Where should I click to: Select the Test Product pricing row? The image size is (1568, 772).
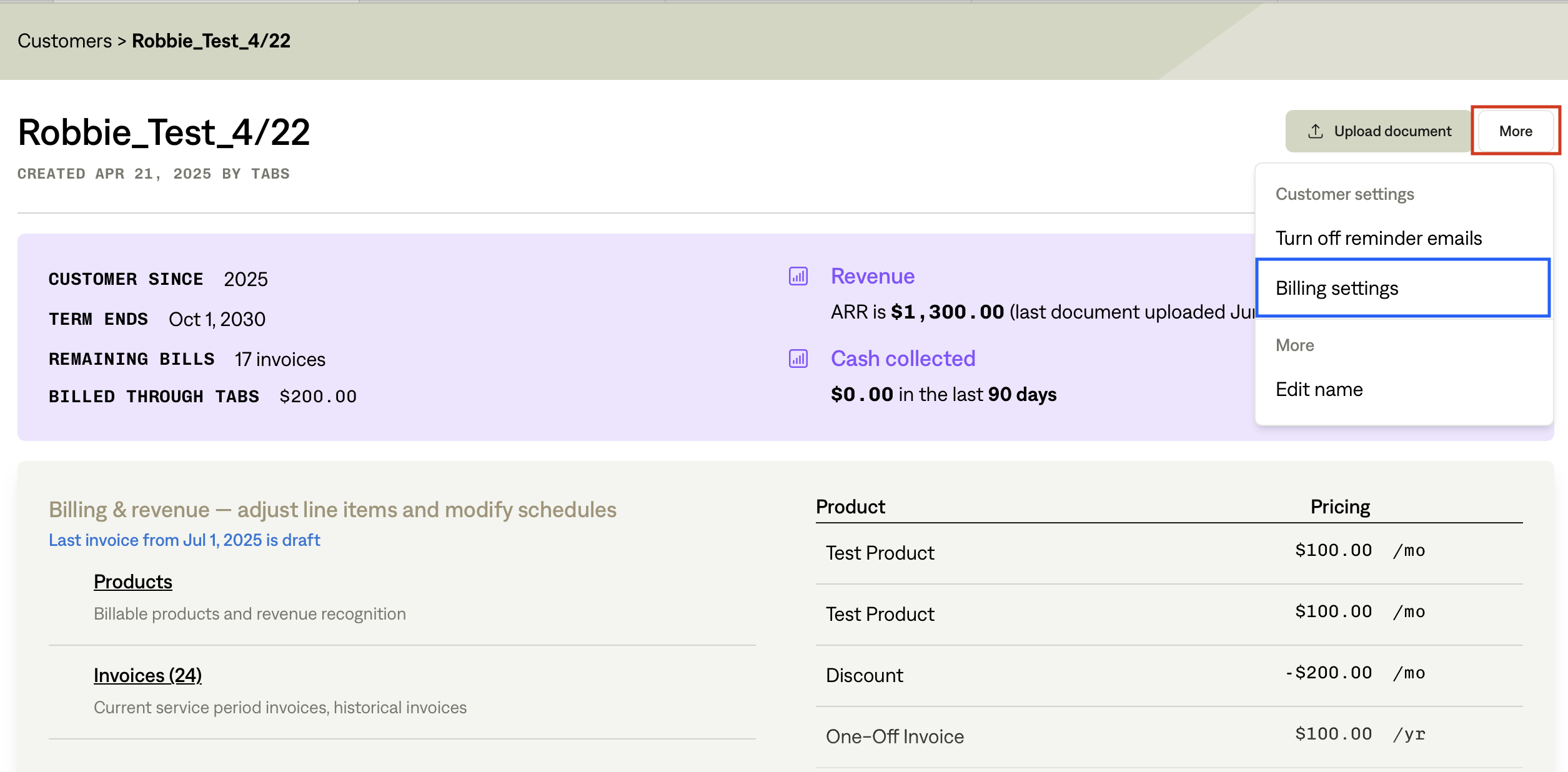[x=880, y=552]
